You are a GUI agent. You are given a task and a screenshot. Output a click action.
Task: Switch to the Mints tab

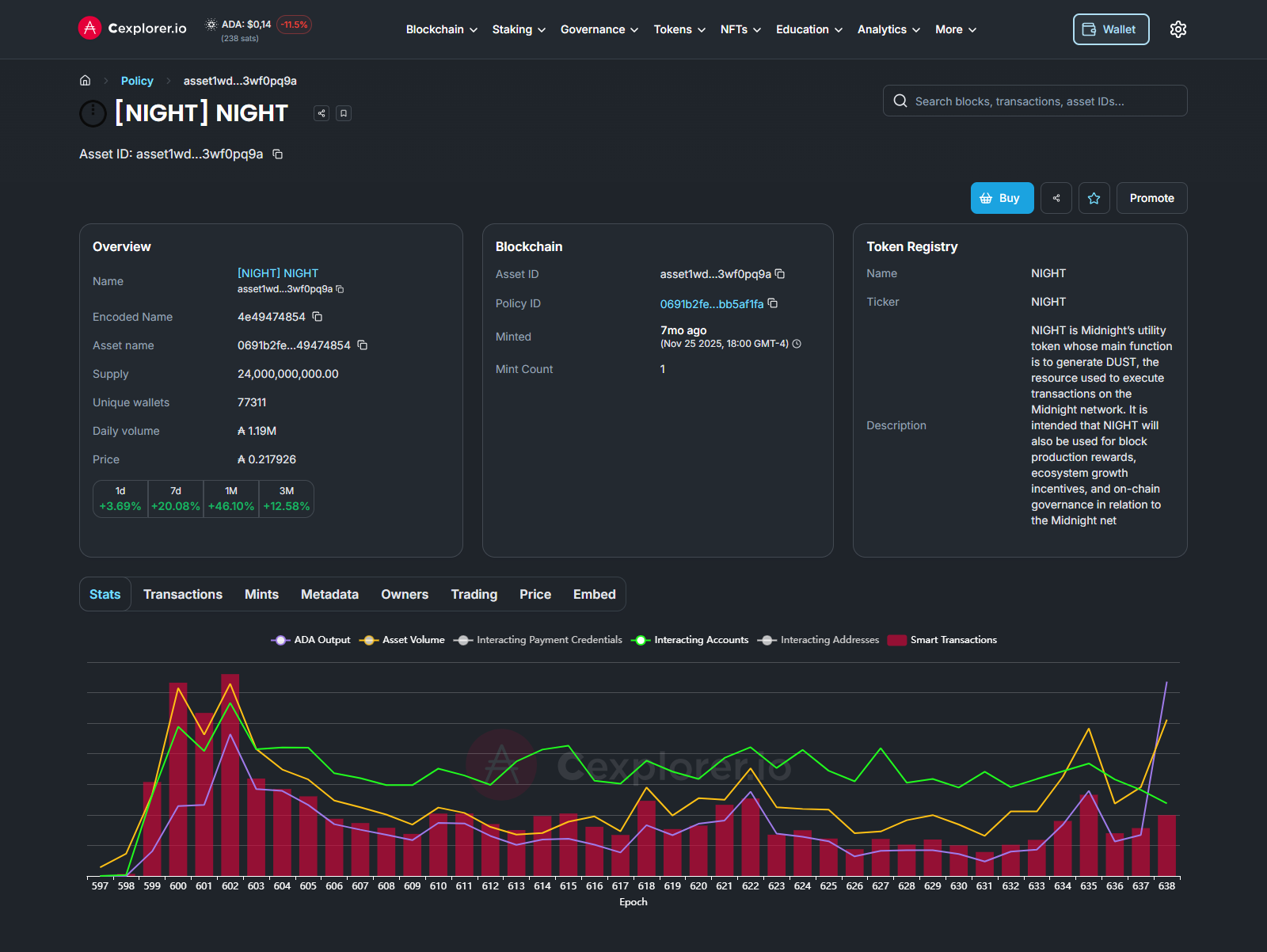click(261, 594)
